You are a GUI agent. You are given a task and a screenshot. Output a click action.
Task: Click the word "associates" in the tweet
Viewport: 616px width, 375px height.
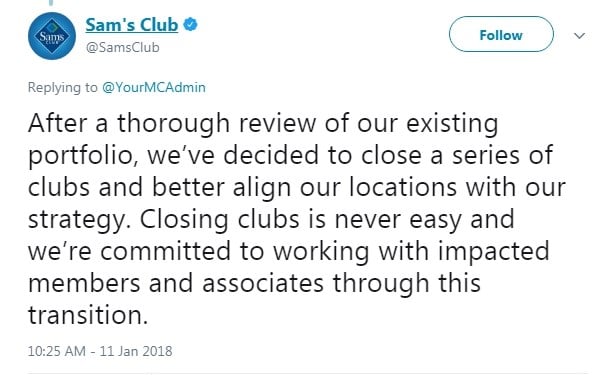263,283
